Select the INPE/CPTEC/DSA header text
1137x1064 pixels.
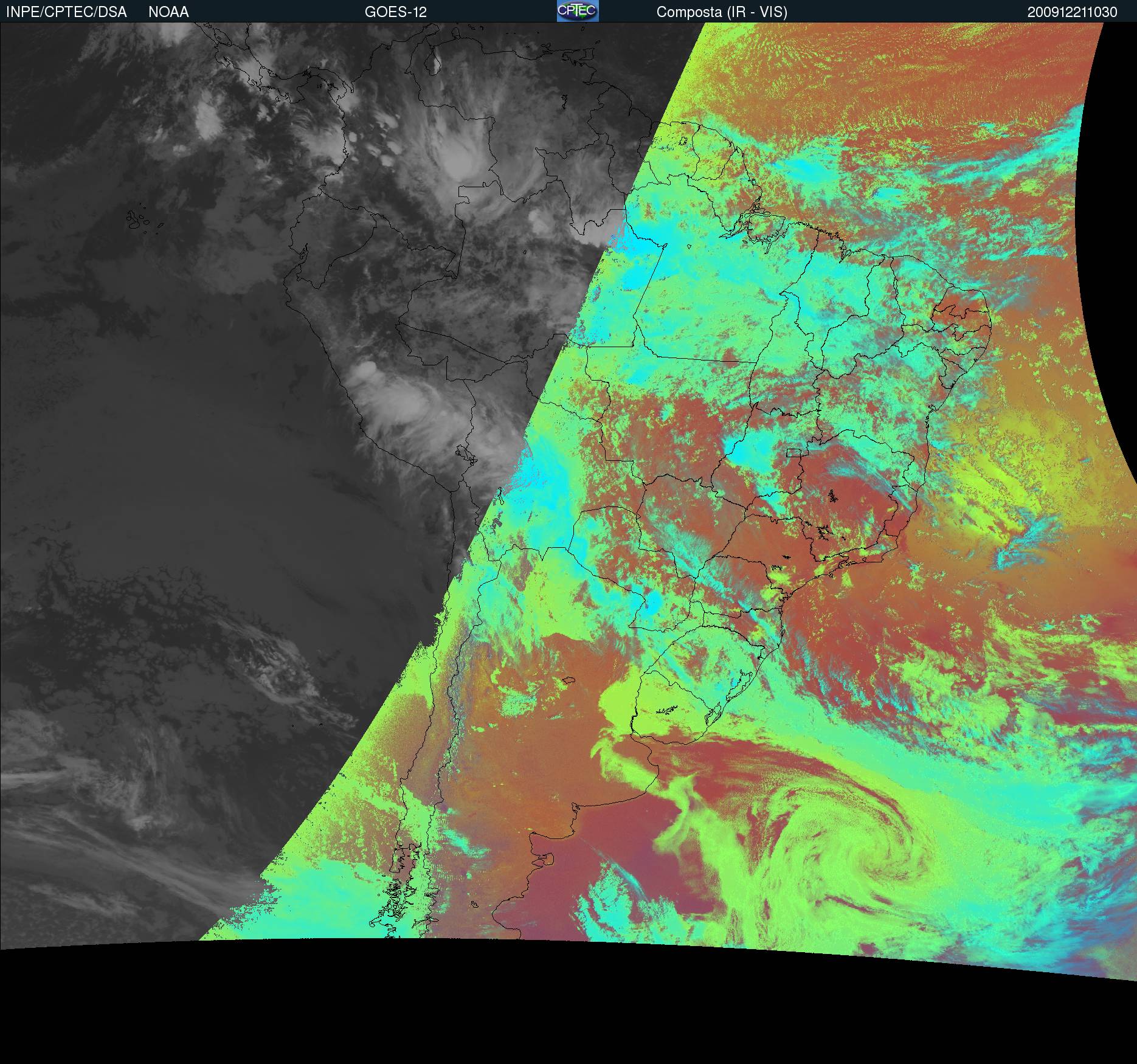66,12
